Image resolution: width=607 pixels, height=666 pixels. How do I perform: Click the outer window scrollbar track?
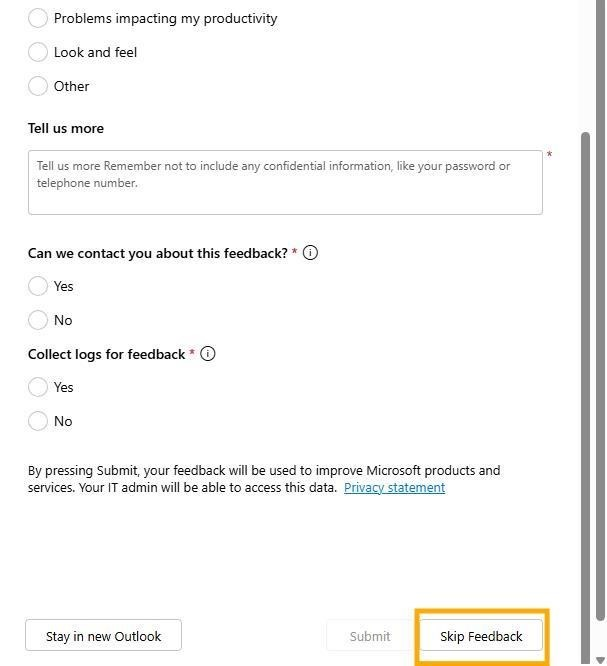(600, 637)
